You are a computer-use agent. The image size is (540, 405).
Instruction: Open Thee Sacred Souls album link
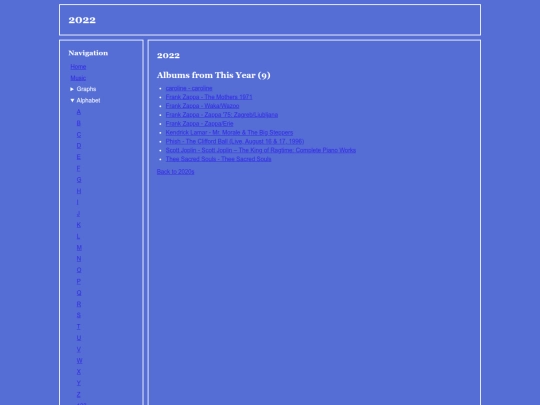point(218,159)
